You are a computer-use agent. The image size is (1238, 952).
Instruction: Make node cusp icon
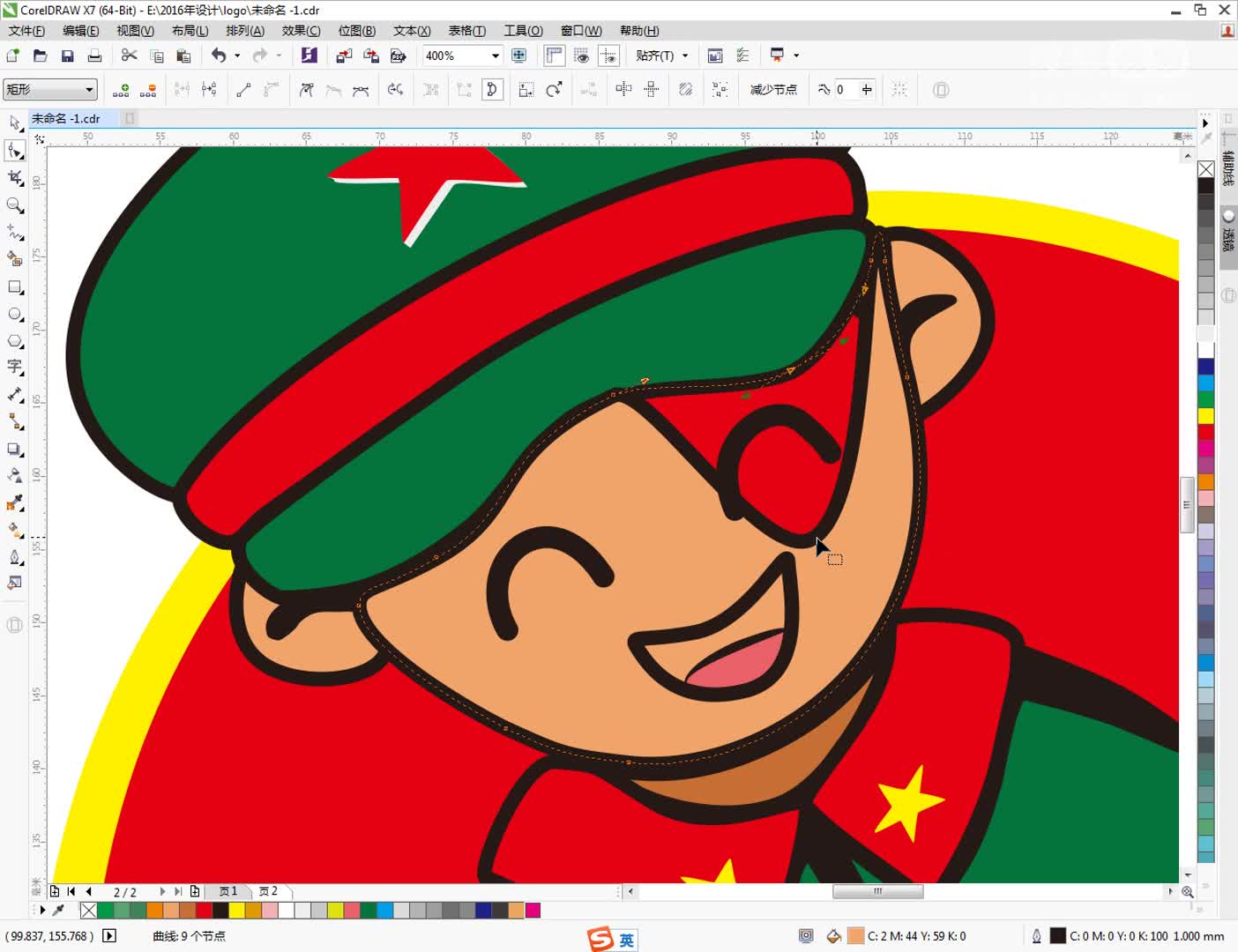(x=307, y=90)
